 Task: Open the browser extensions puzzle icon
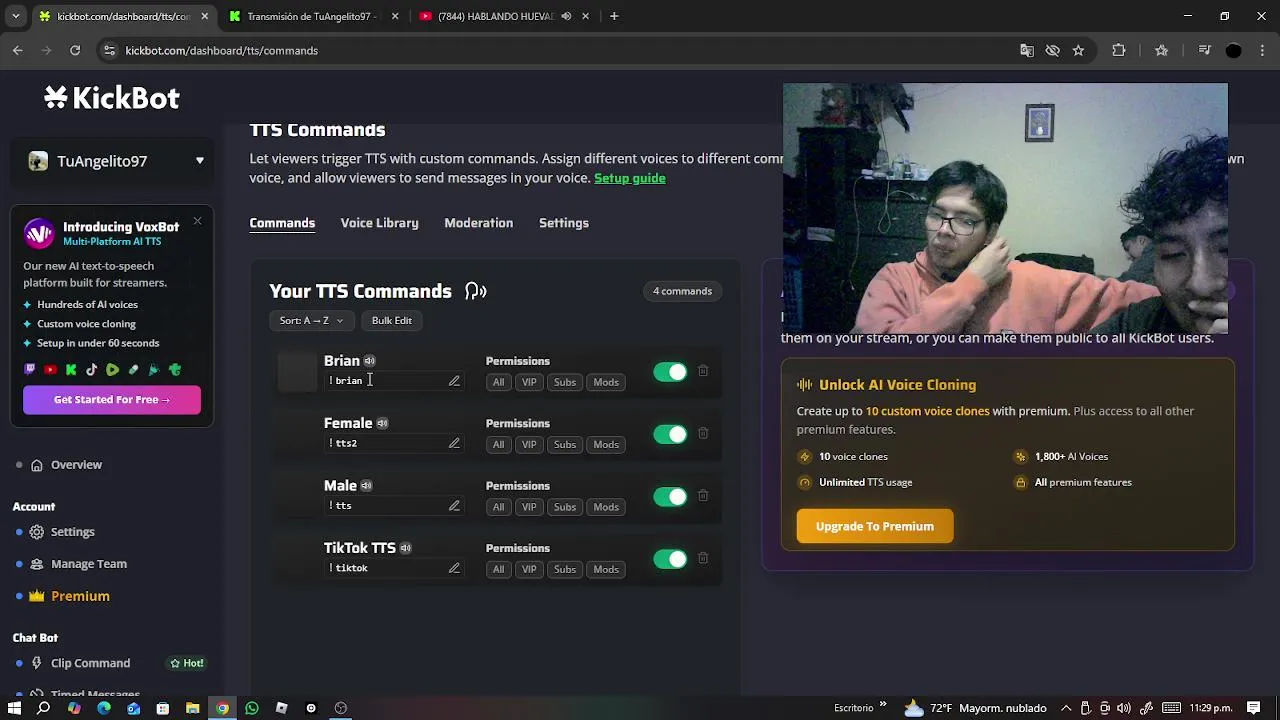1119,50
